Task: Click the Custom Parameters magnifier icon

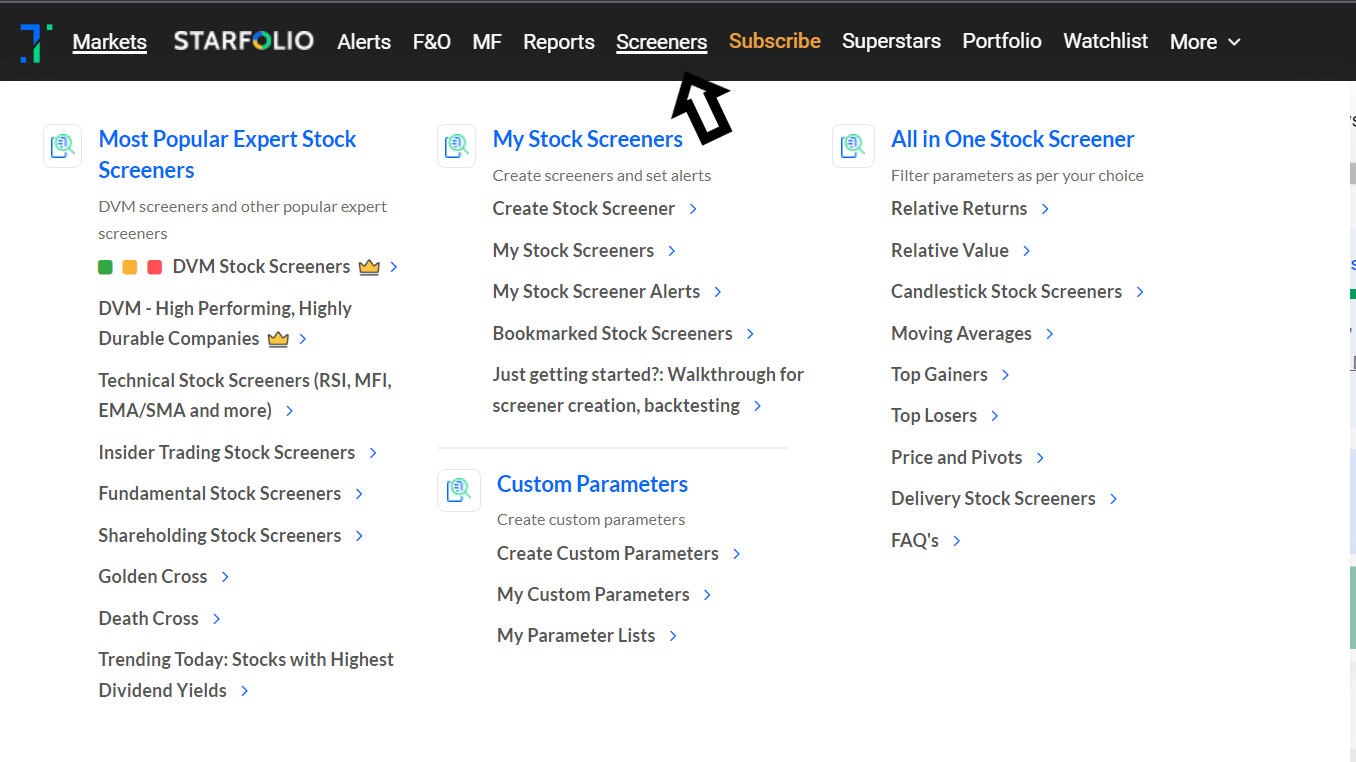Action: click(459, 490)
